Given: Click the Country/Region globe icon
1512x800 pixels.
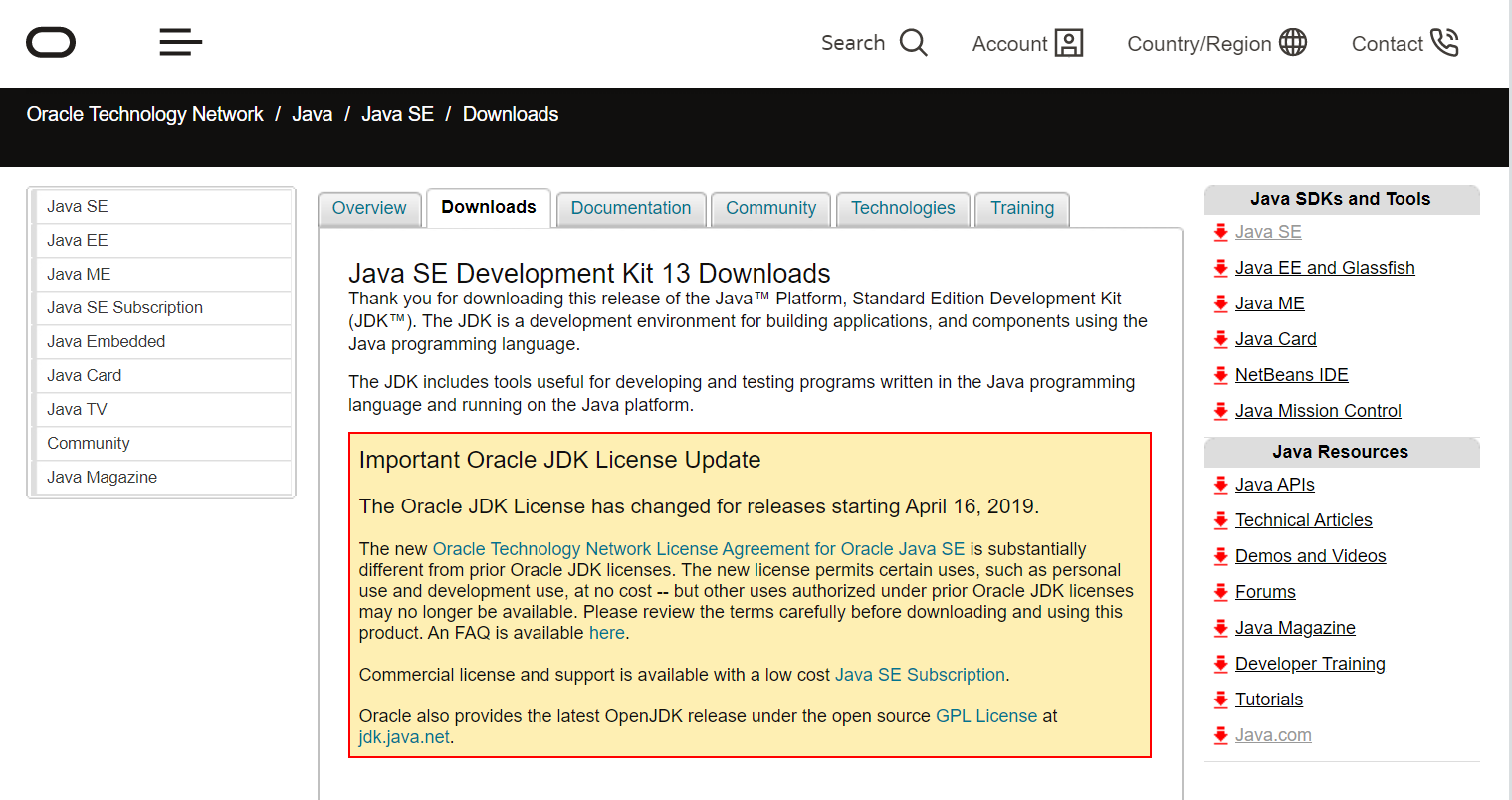Looking at the screenshot, I should pos(1293,43).
